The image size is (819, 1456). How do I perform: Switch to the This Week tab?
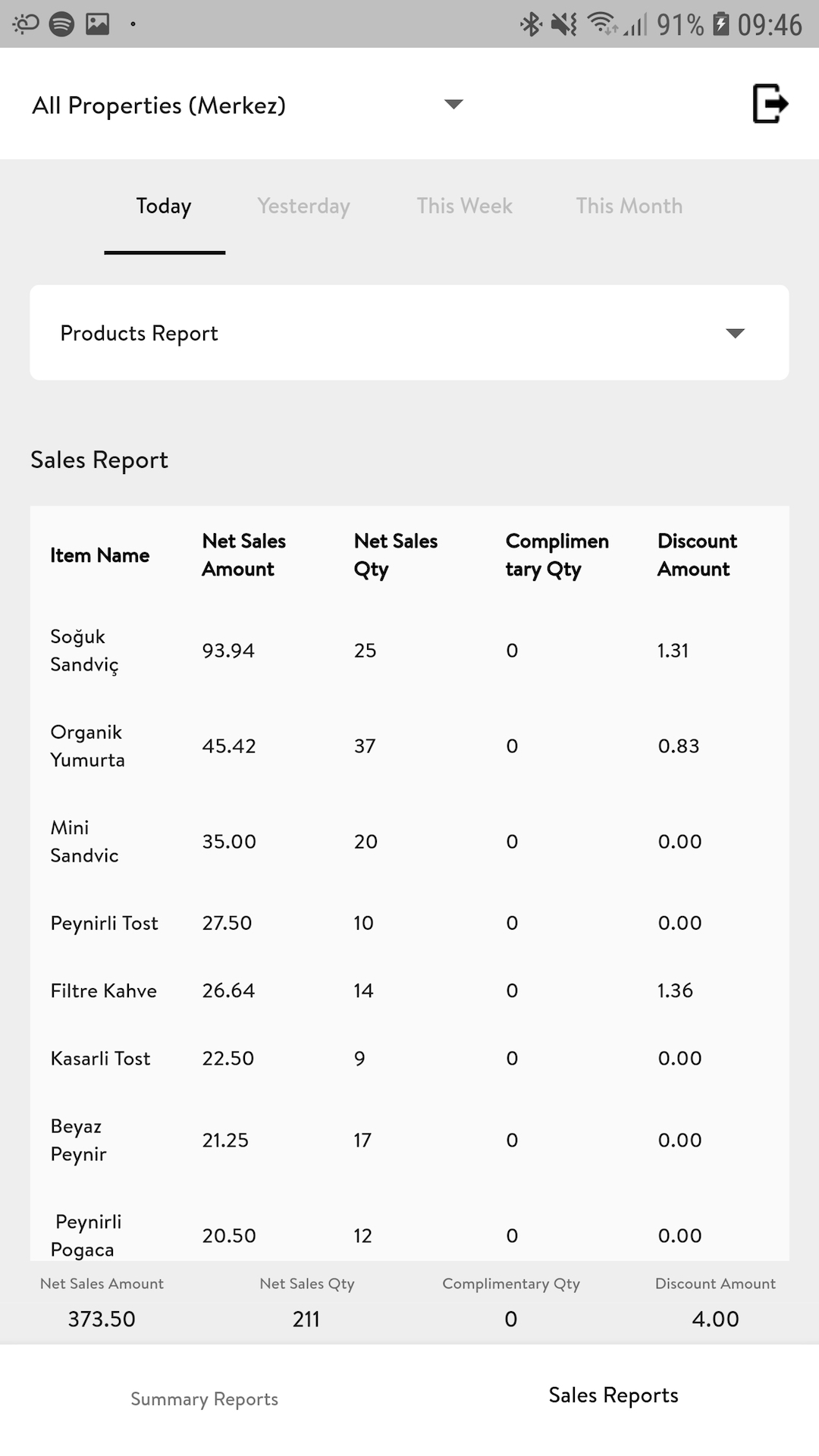[x=465, y=206]
